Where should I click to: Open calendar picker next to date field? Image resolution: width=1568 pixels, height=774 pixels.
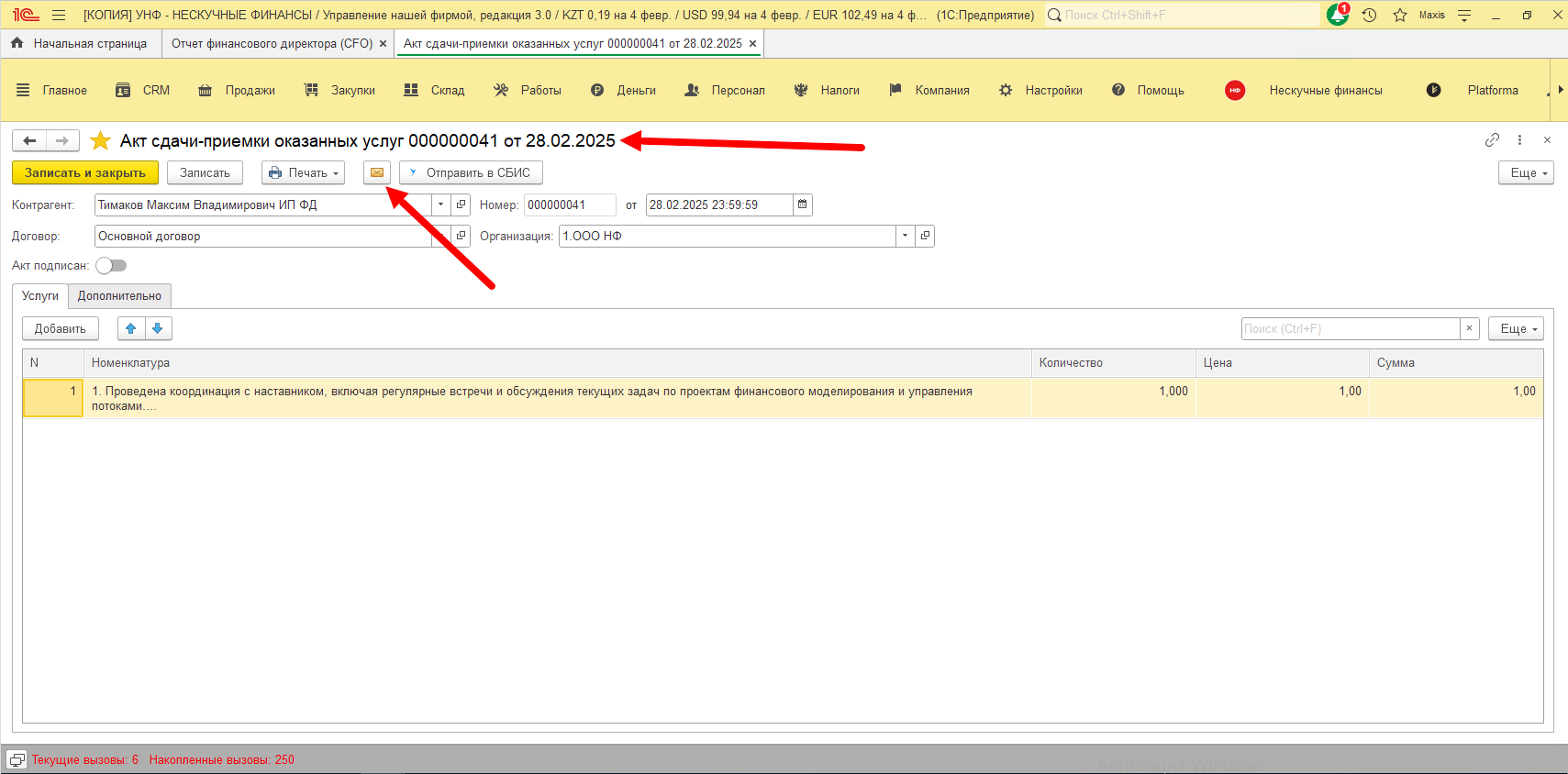click(x=803, y=205)
